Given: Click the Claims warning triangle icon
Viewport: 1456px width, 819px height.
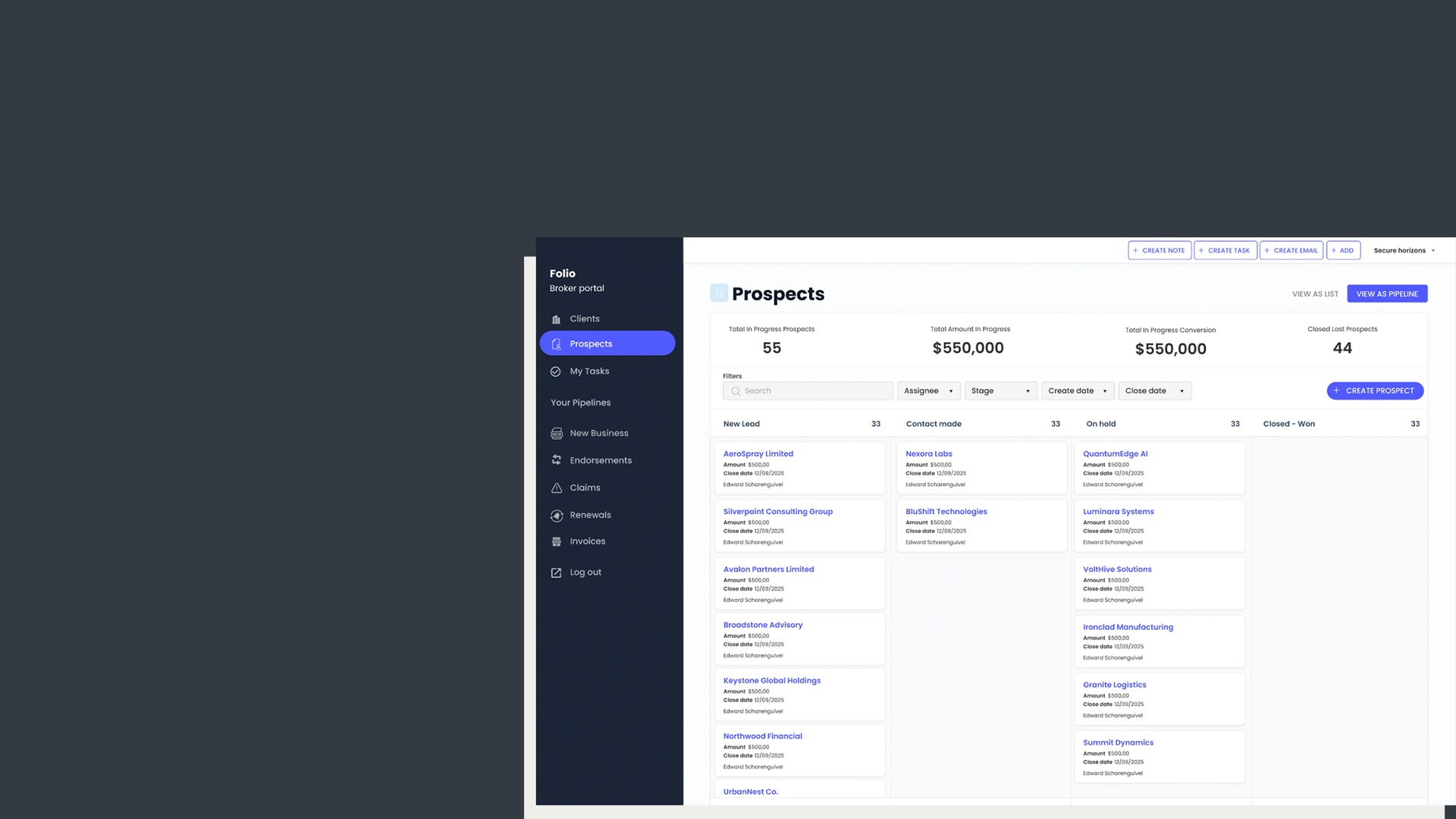Looking at the screenshot, I should pyautogui.click(x=557, y=488).
